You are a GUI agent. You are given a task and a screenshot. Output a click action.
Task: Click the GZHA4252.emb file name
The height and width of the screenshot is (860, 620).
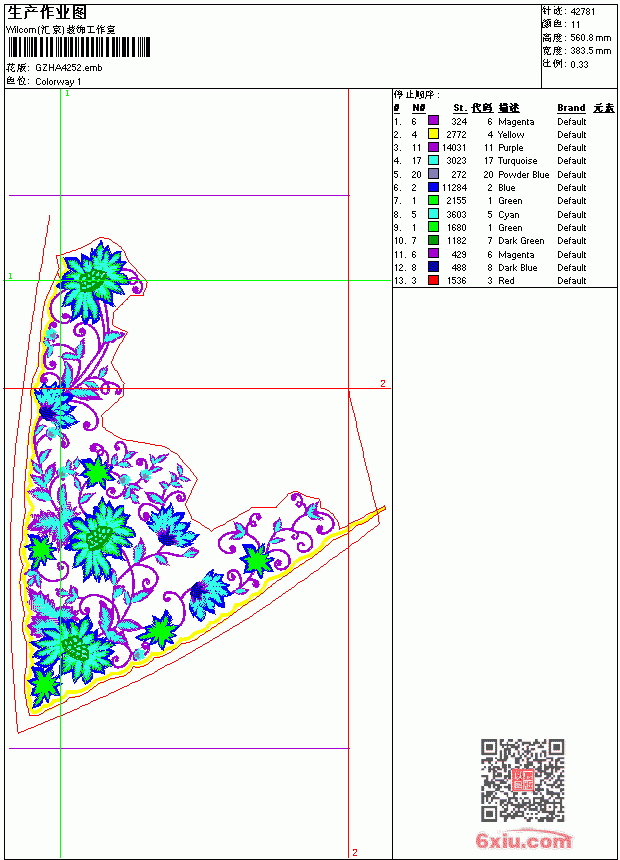(69, 68)
